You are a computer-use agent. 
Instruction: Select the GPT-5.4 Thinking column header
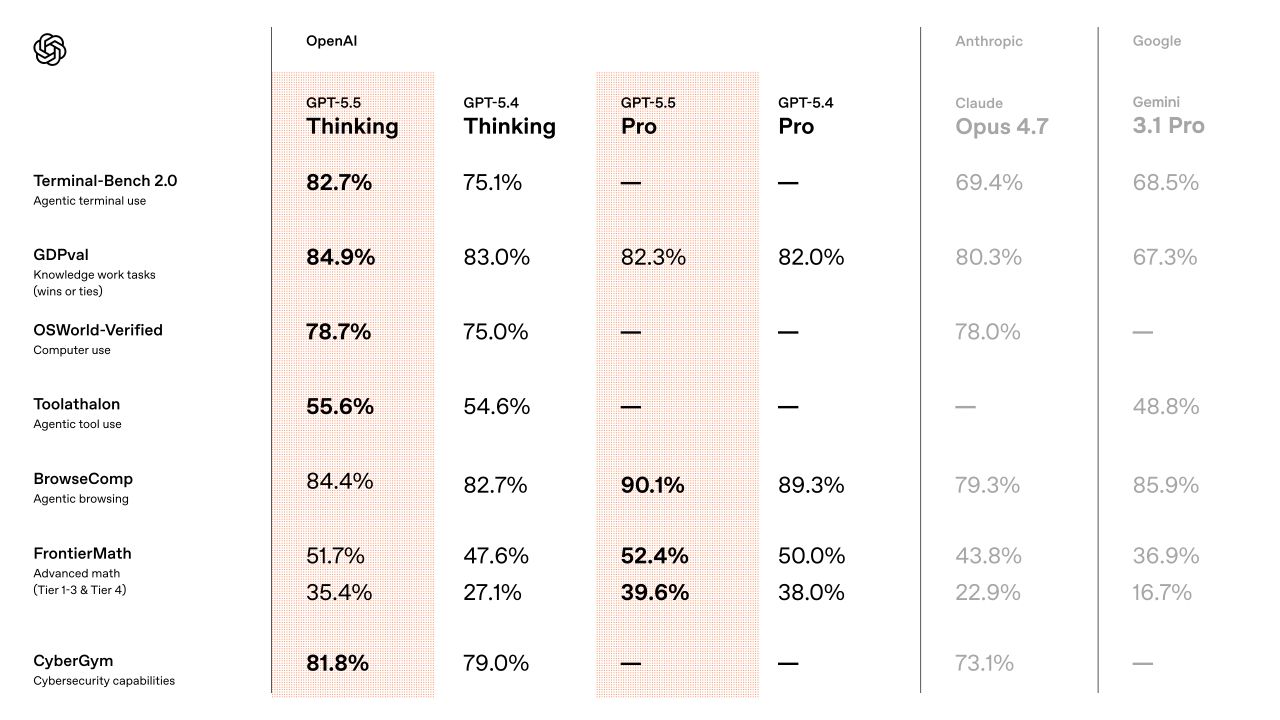pyautogui.click(x=509, y=116)
